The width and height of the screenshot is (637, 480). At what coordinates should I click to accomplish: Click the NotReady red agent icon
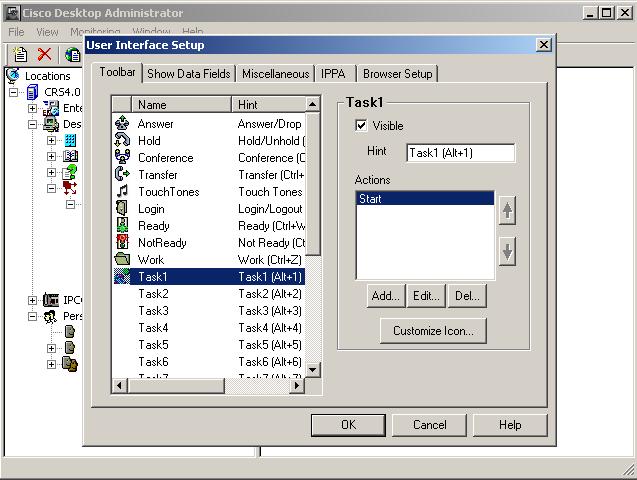click(x=122, y=242)
